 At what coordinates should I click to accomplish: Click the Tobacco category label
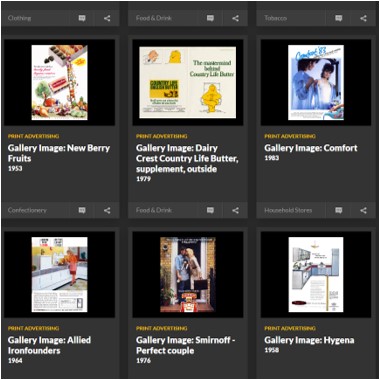click(x=276, y=18)
